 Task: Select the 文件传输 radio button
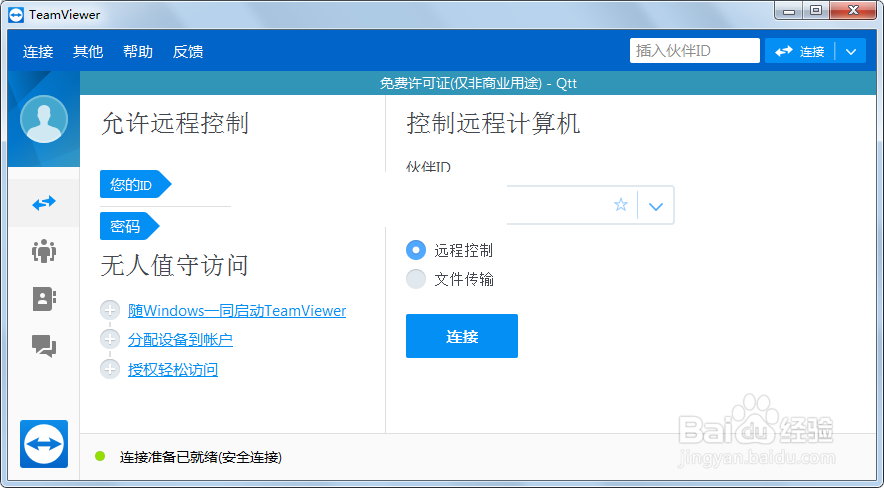(416, 279)
